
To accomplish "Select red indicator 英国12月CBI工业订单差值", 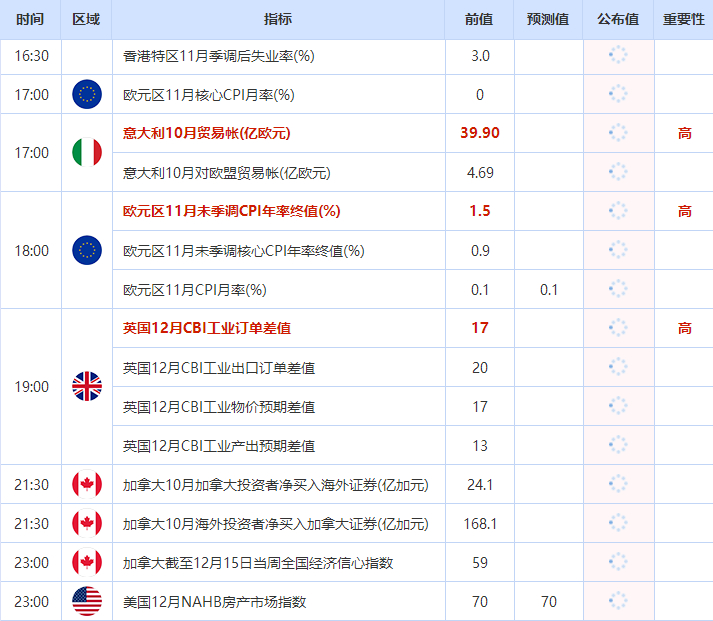I will pyautogui.click(x=207, y=328).
